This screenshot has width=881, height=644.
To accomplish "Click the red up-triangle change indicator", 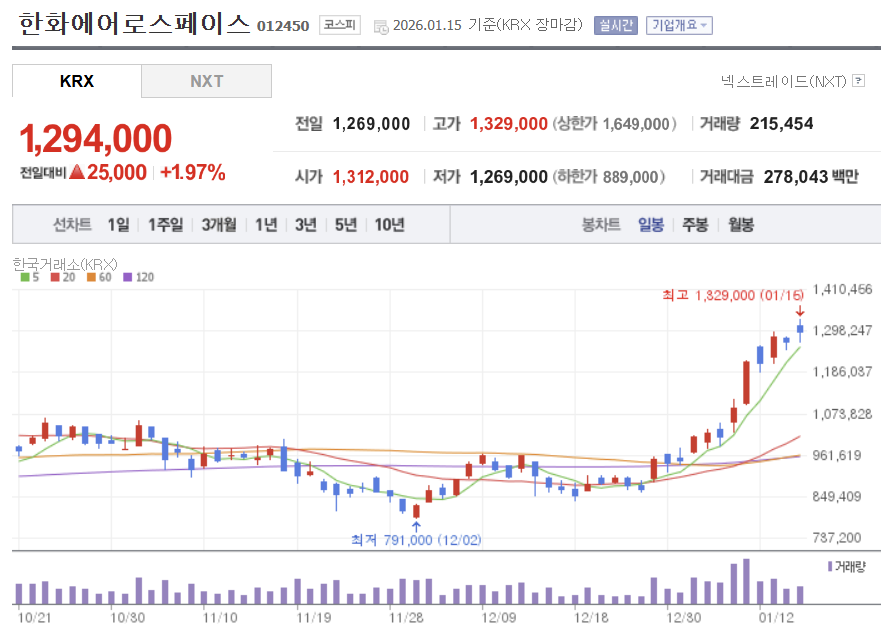I will [x=77, y=172].
